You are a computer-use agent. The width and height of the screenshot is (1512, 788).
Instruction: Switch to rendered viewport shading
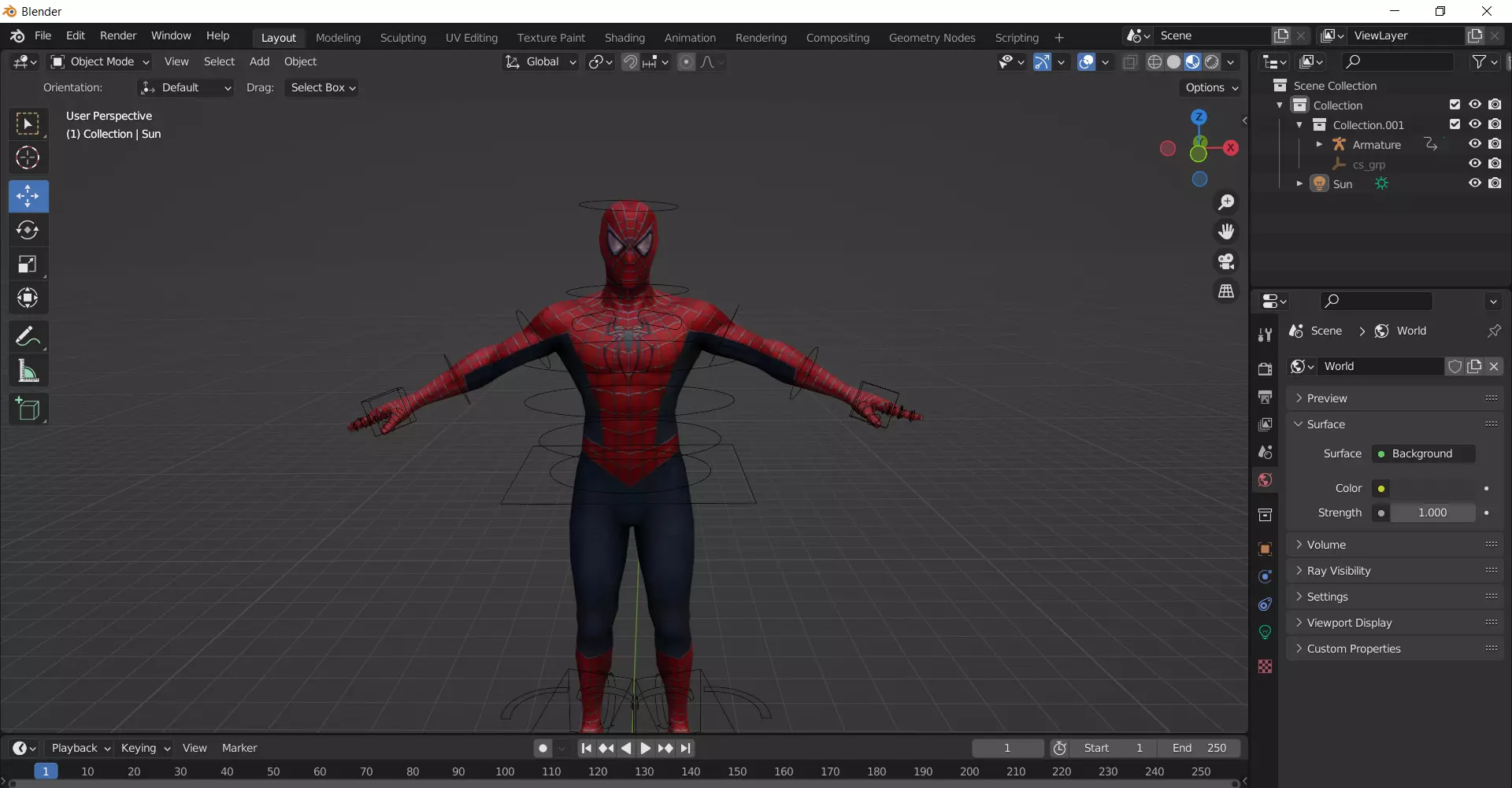[1212, 62]
